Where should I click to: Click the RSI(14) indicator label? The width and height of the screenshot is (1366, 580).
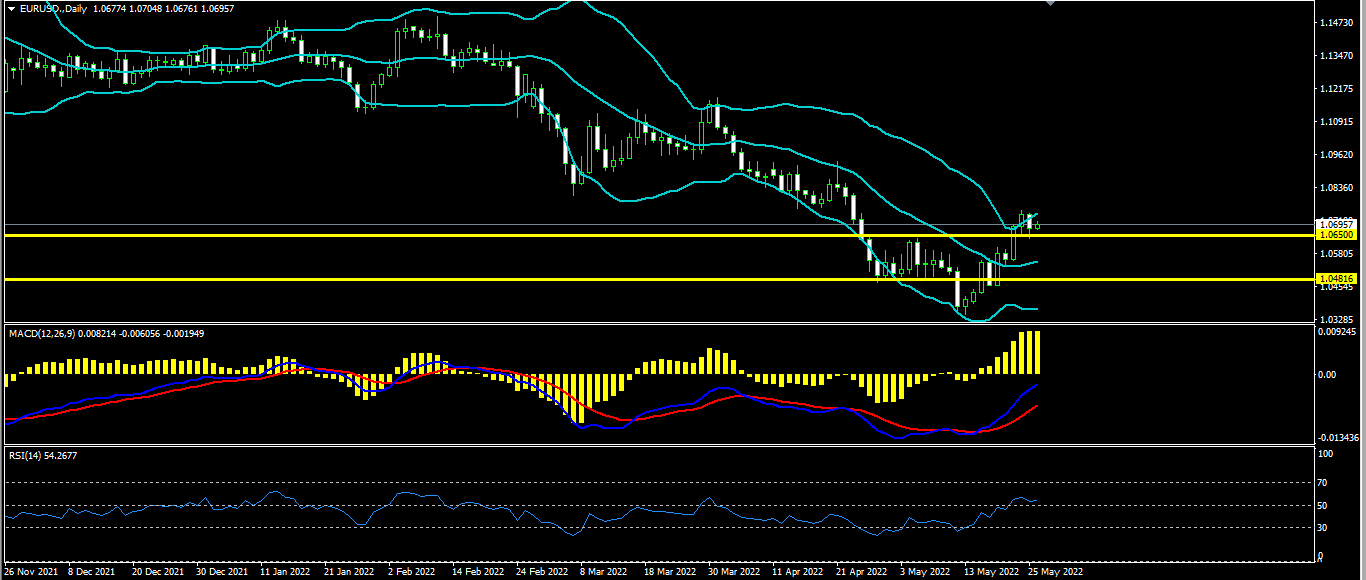click(x=27, y=455)
